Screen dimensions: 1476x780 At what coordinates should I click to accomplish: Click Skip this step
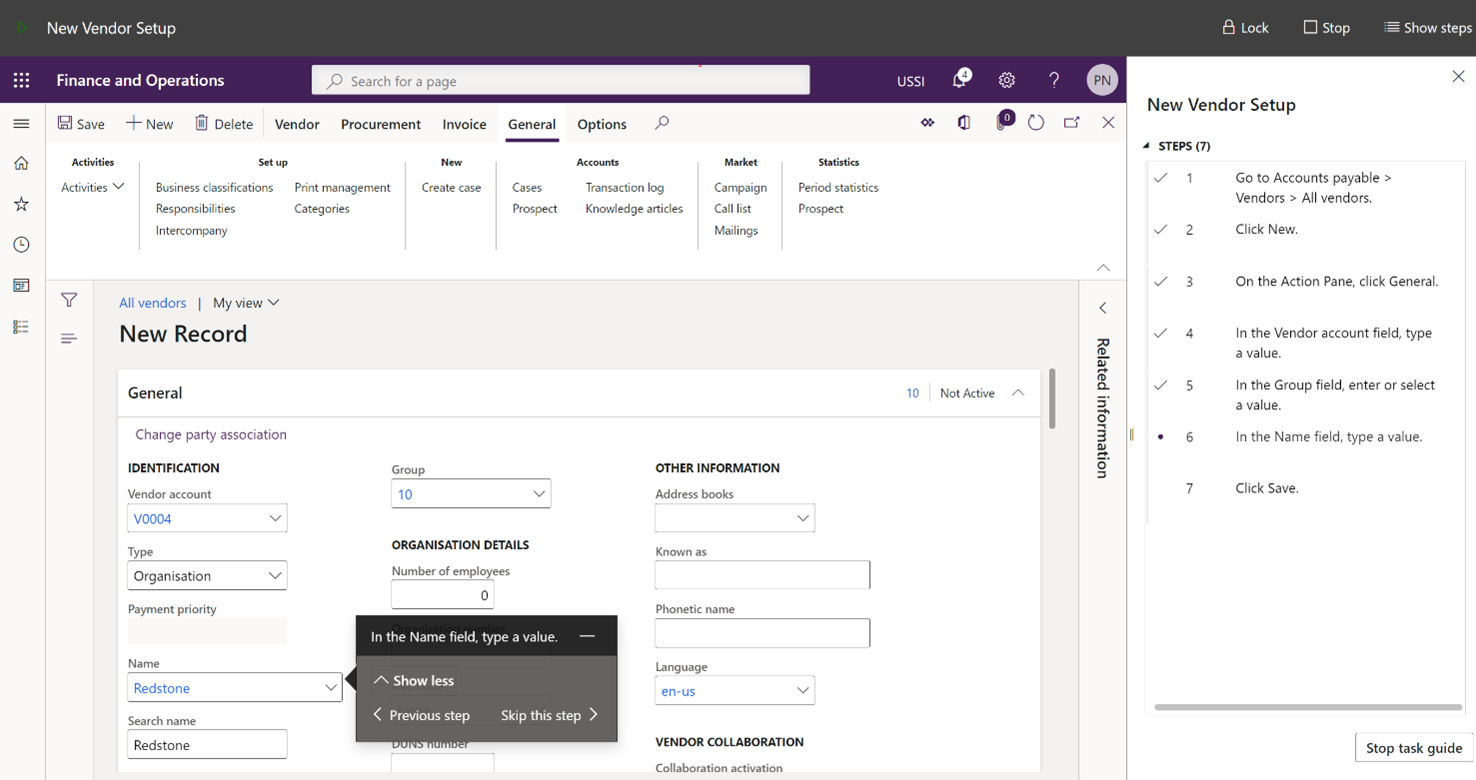[x=550, y=715]
